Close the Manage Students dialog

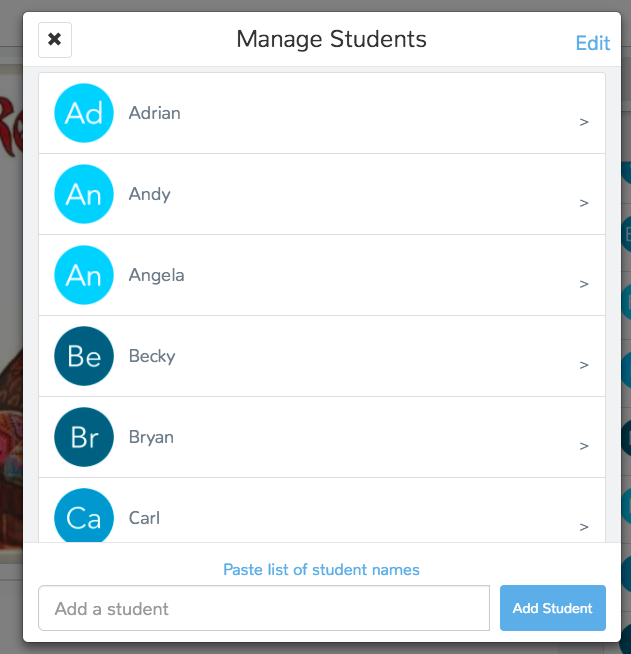pyautogui.click(x=55, y=40)
